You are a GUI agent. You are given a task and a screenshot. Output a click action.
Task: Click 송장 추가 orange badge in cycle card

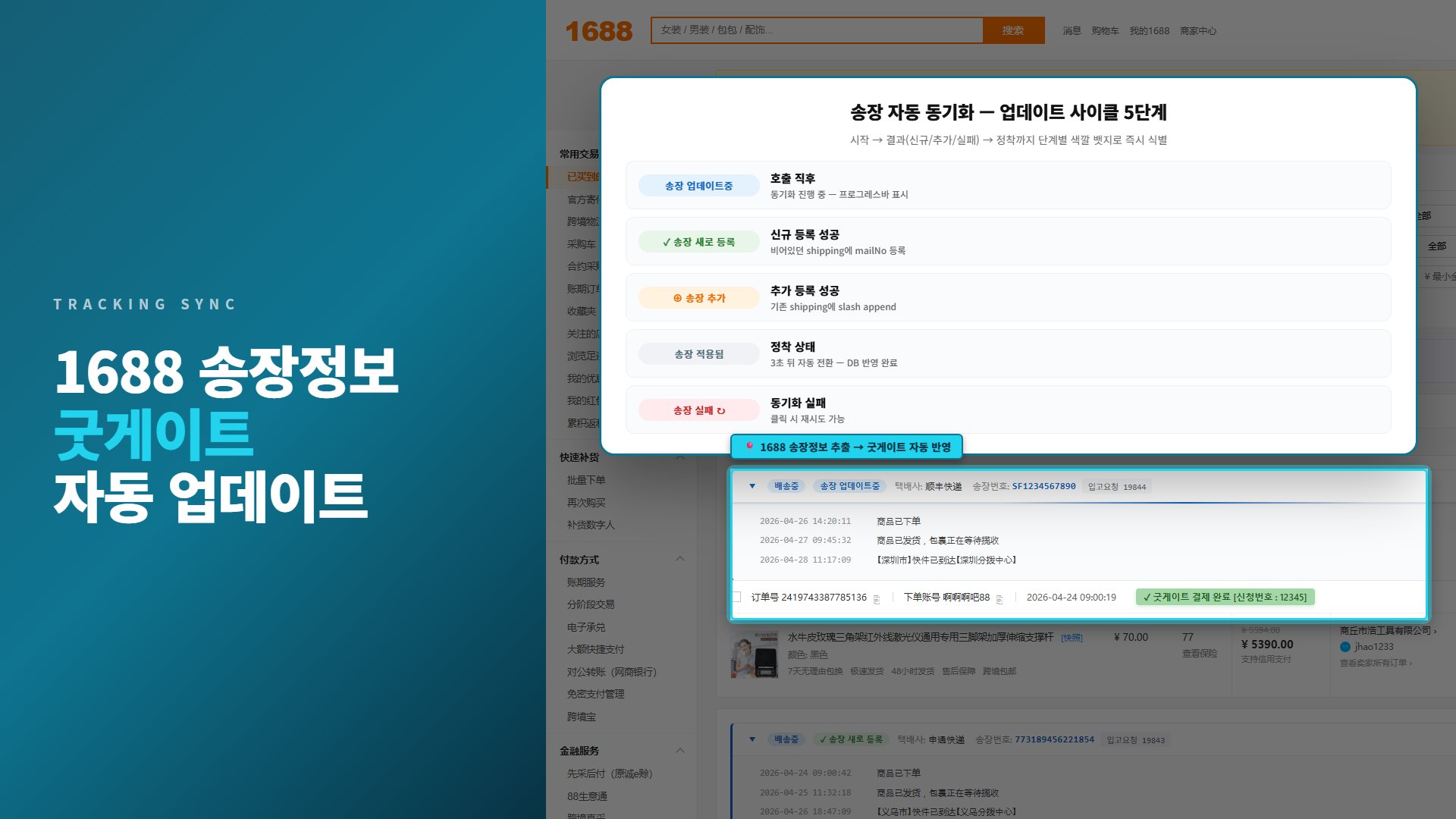699,298
